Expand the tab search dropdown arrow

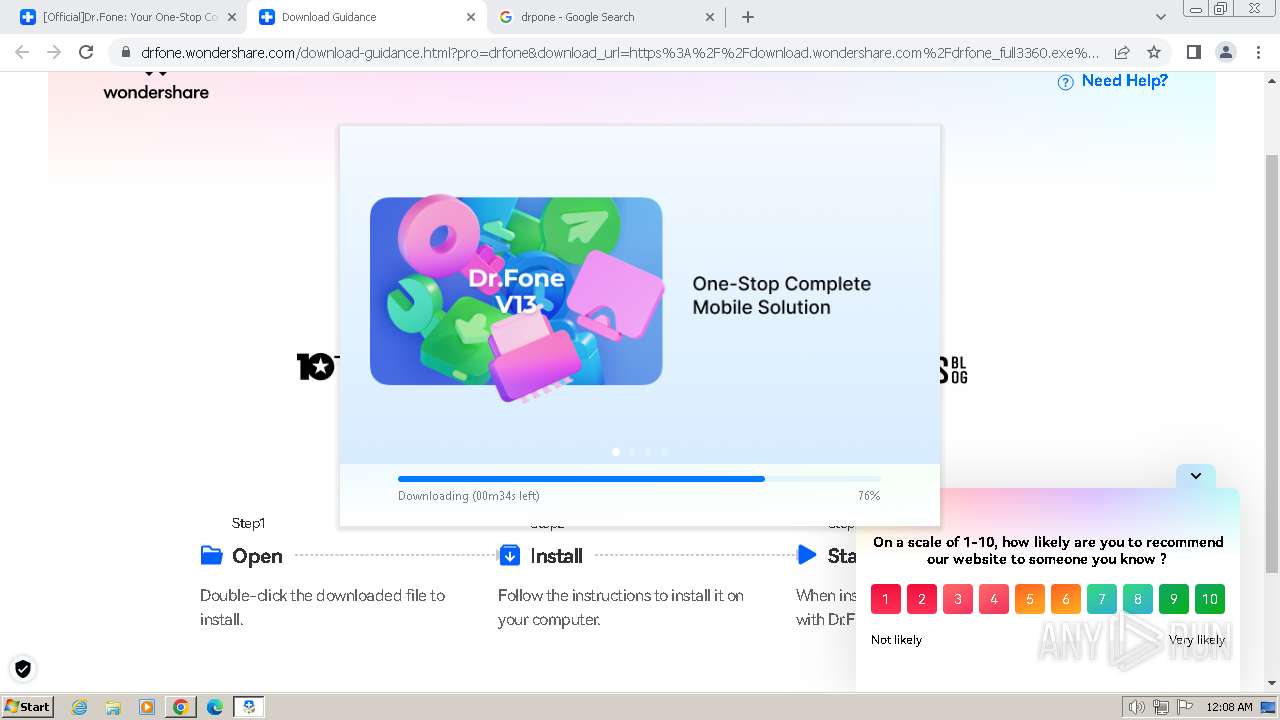pos(1161,17)
